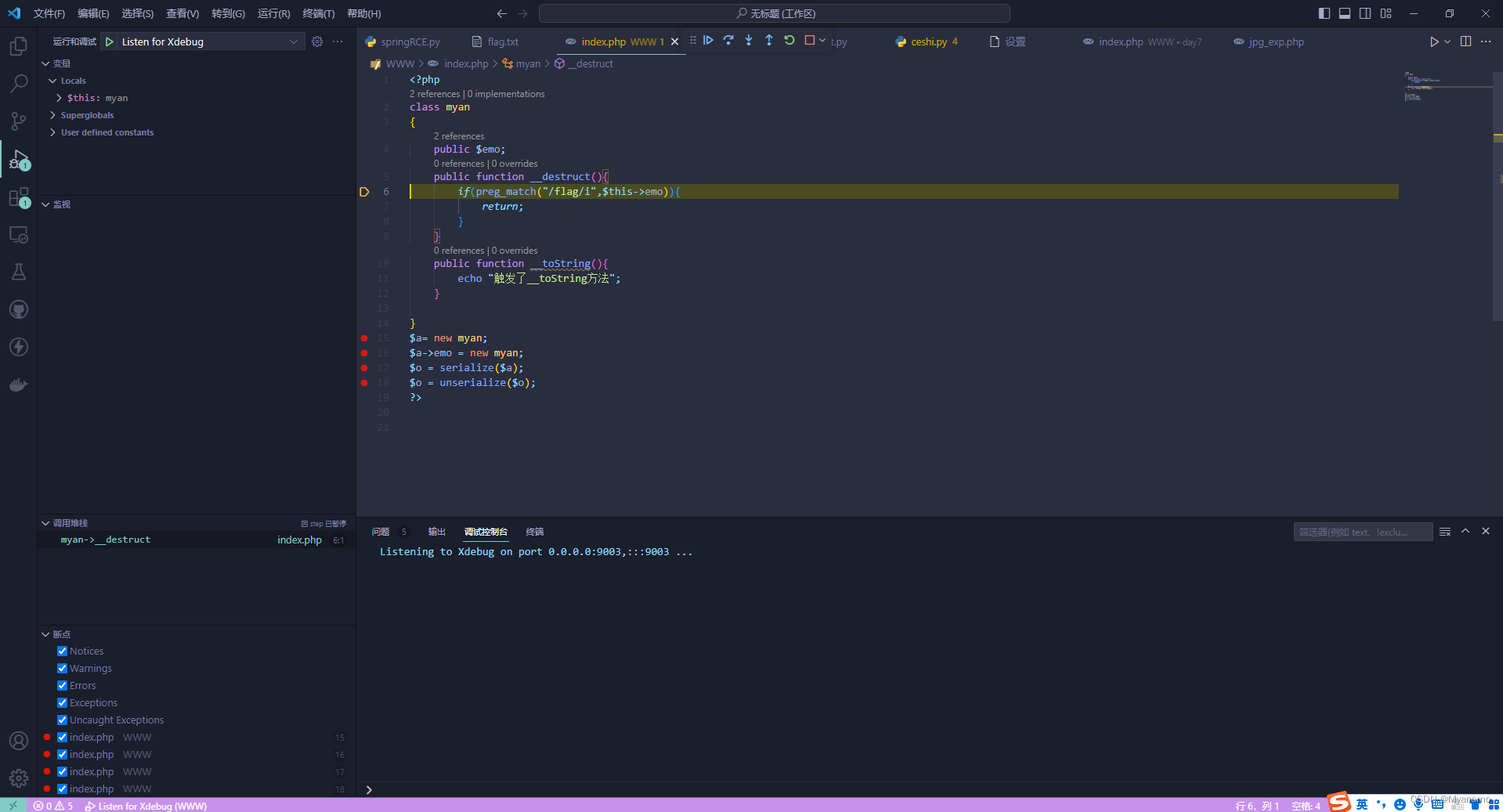Open launch.json with the gear icon
The height and width of the screenshot is (812, 1503).
317,42
